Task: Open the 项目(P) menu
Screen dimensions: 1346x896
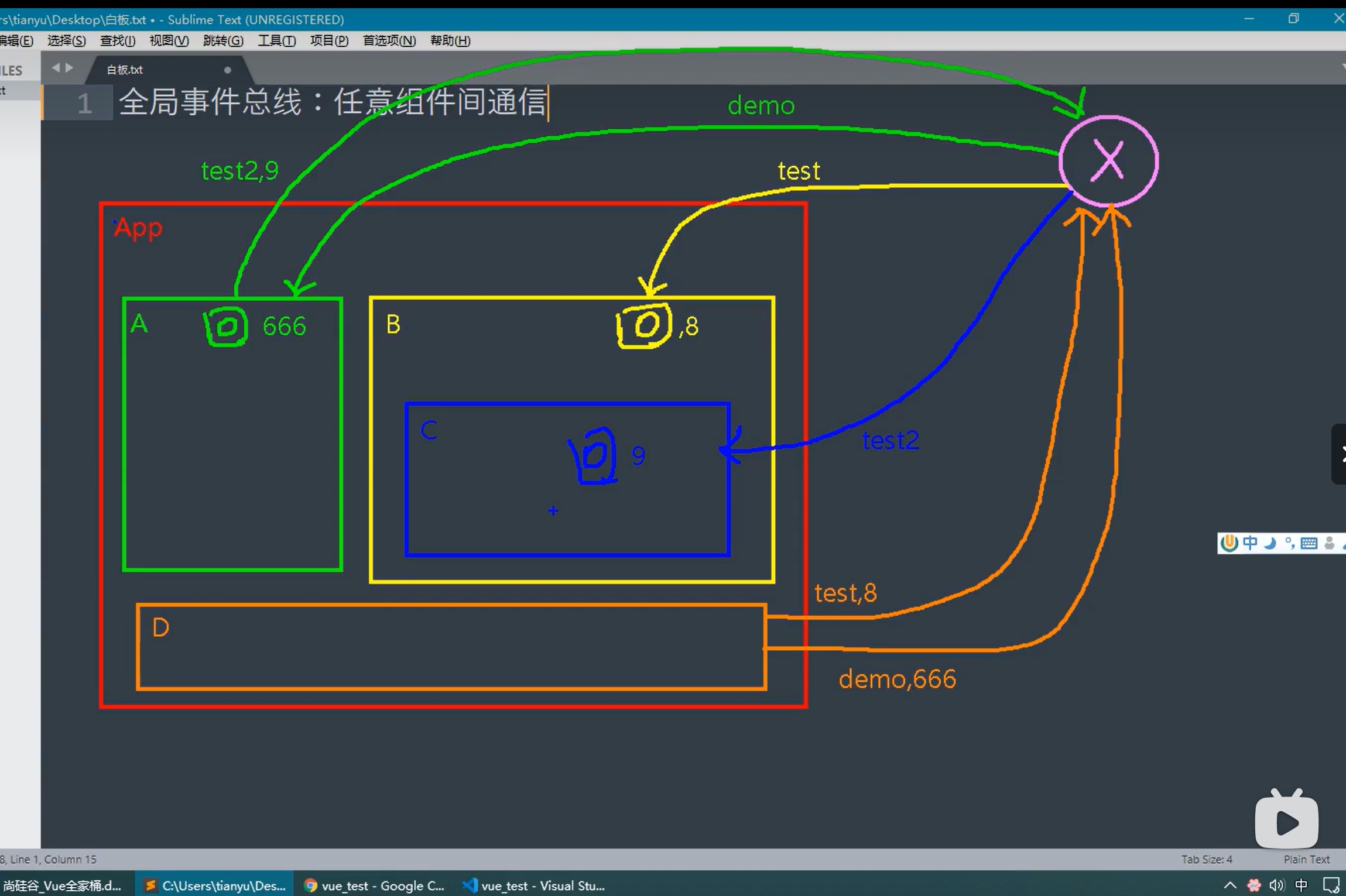Action: (x=329, y=40)
